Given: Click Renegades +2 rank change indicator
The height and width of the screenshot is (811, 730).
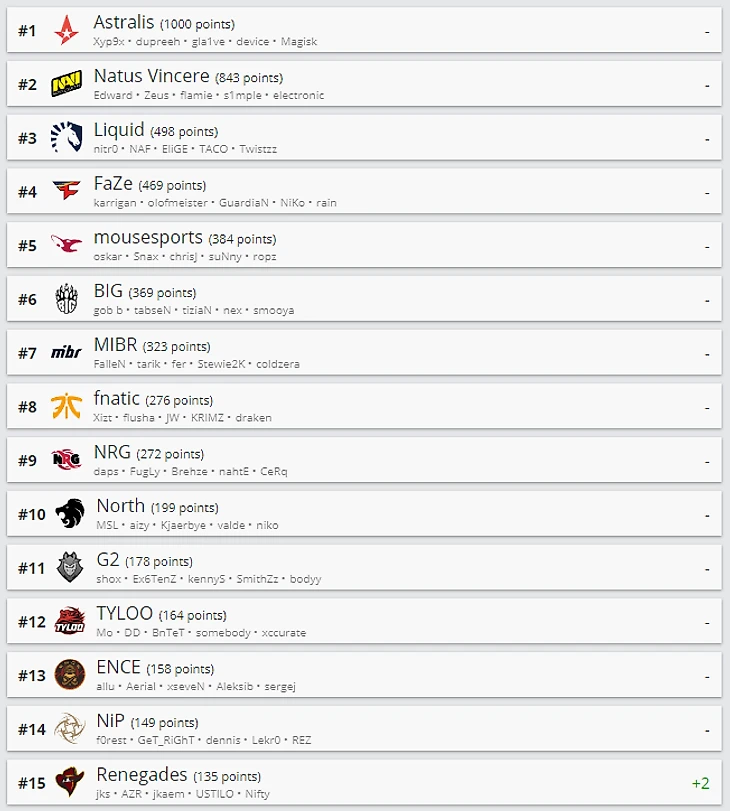Looking at the screenshot, I should [701, 783].
